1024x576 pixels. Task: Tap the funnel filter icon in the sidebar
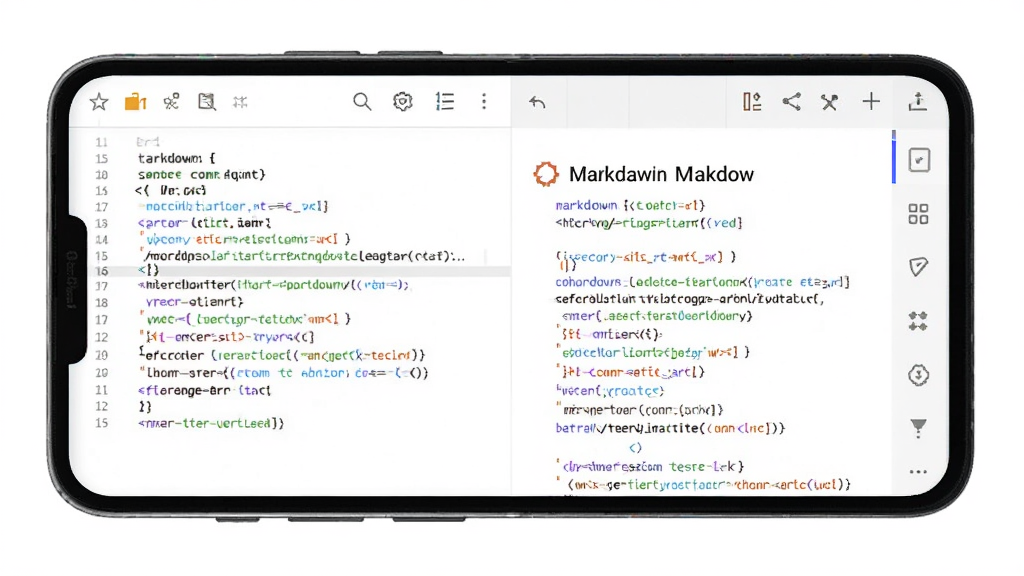click(x=918, y=428)
